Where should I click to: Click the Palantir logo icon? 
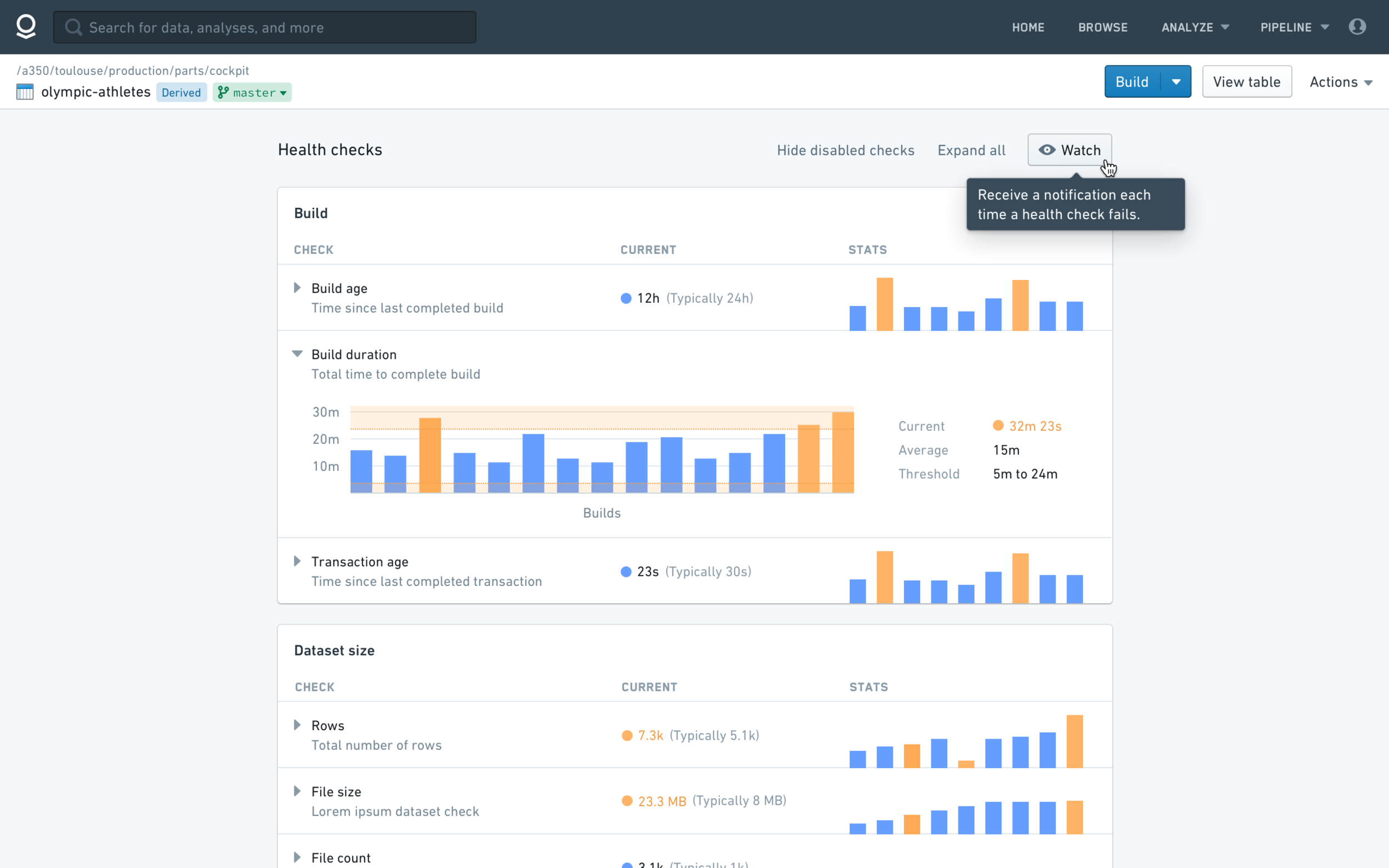(x=26, y=27)
